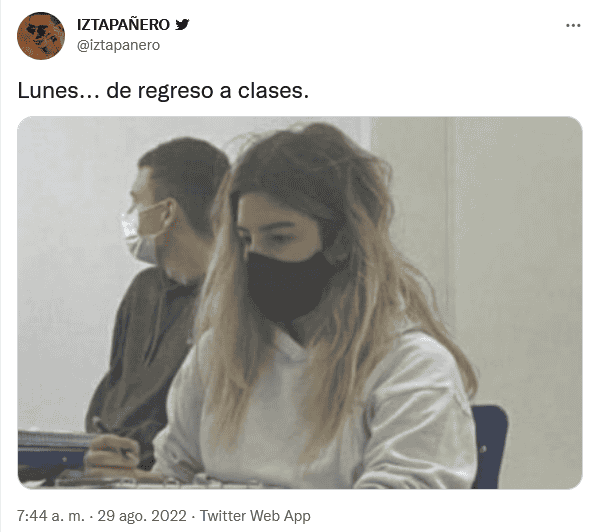The image size is (598, 532).
Task: Open the classroom GIF attached to tweet
Action: coord(300,303)
